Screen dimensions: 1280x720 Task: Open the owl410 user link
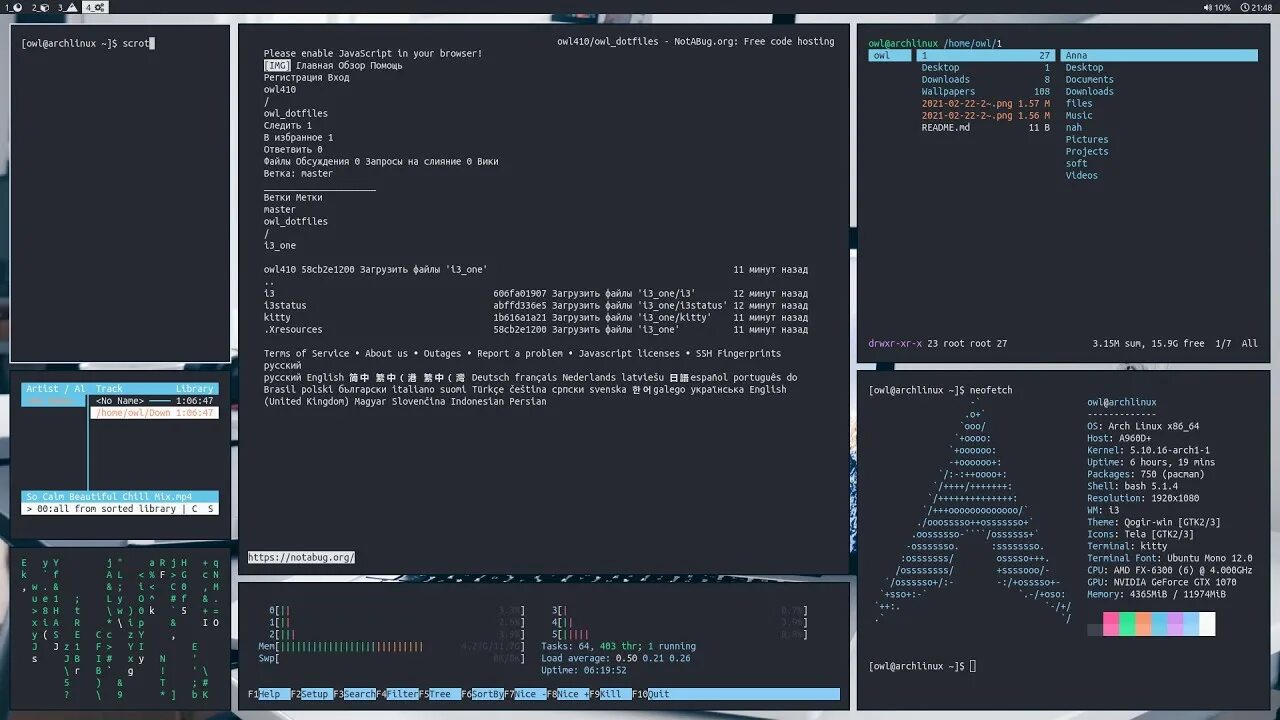tap(280, 89)
